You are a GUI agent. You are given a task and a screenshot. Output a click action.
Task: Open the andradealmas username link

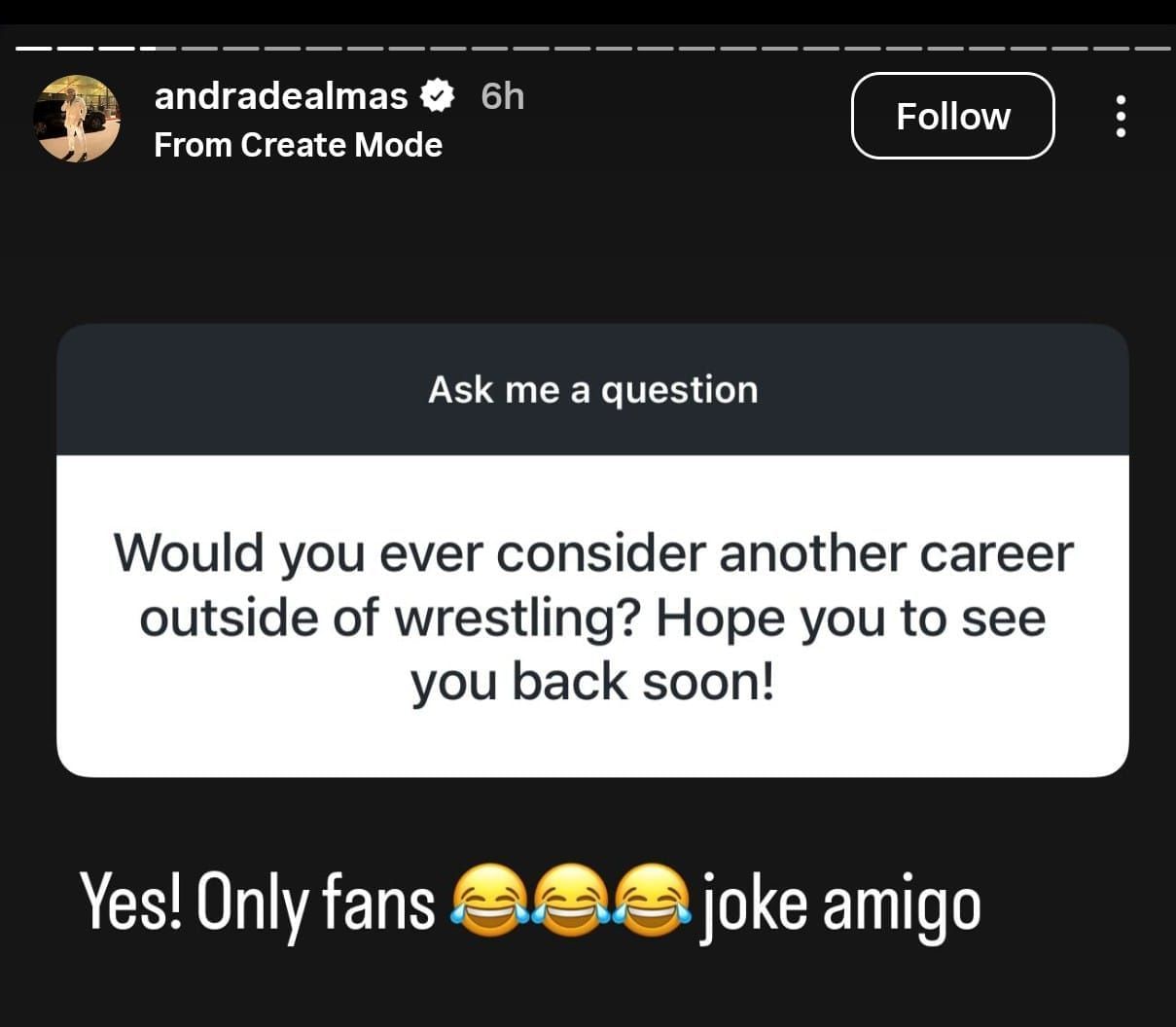(280, 95)
